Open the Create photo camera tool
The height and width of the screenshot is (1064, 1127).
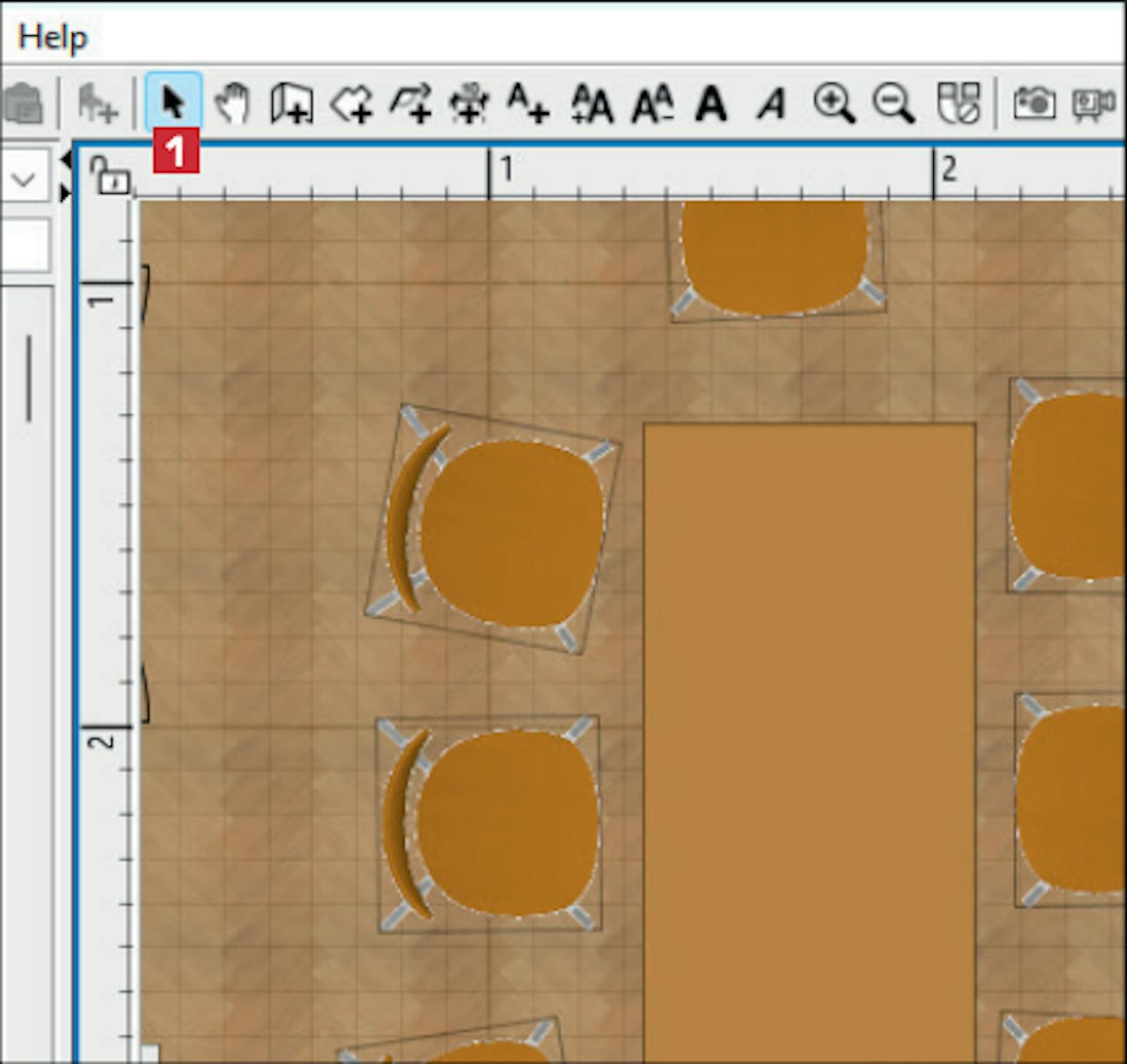(1034, 103)
